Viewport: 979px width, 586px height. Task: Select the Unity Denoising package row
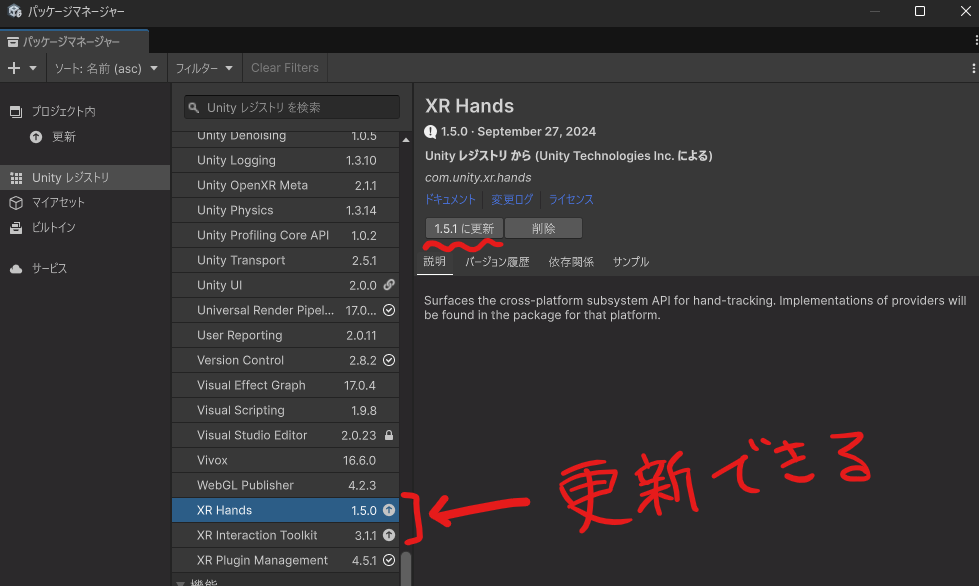coord(285,137)
